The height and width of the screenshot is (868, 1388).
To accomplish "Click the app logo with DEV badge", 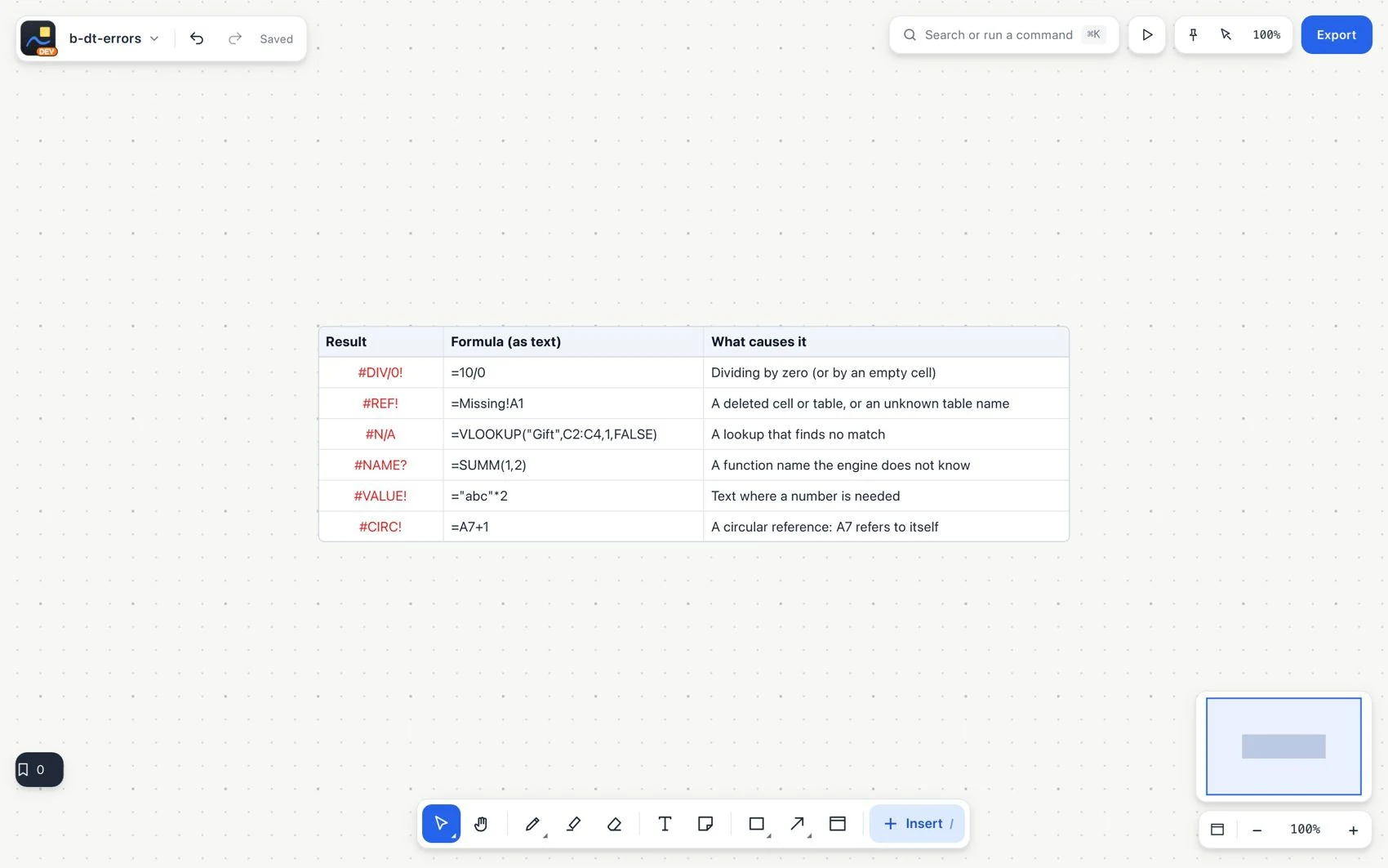I will (x=38, y=38).
